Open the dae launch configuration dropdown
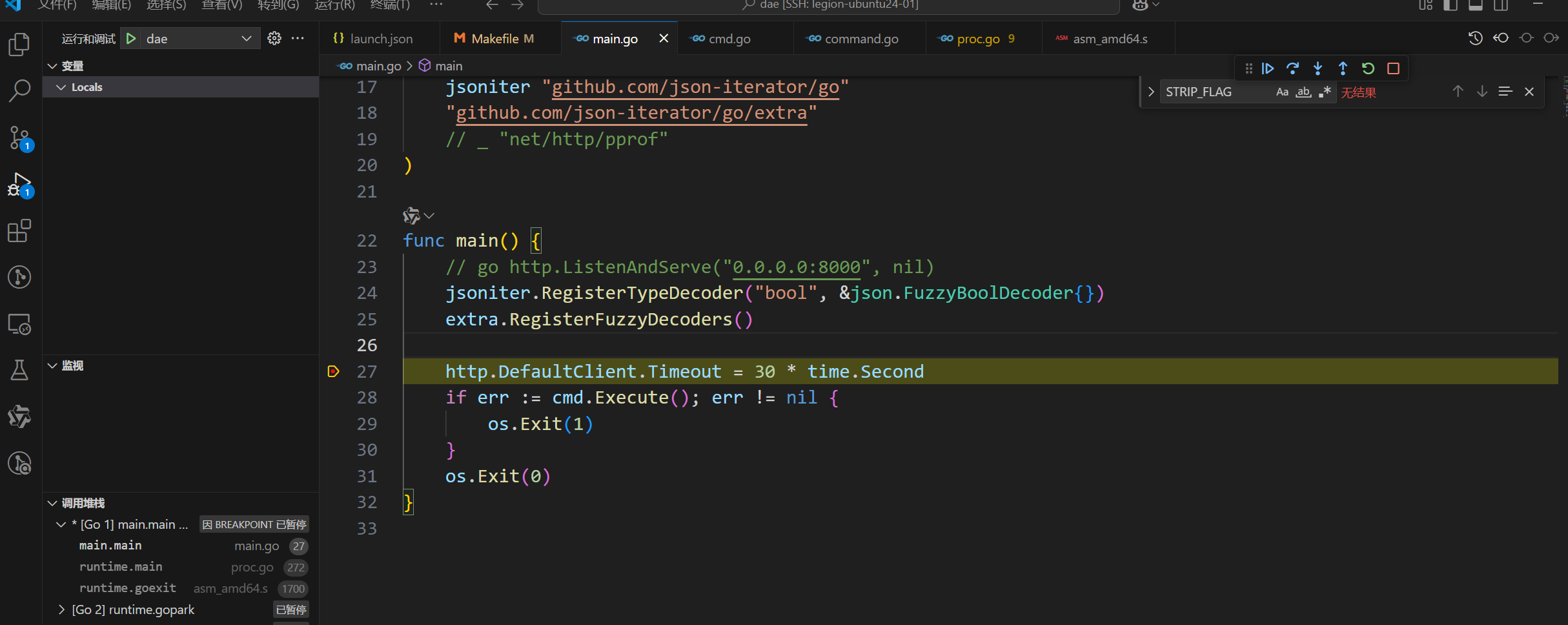 coord(246,39)
